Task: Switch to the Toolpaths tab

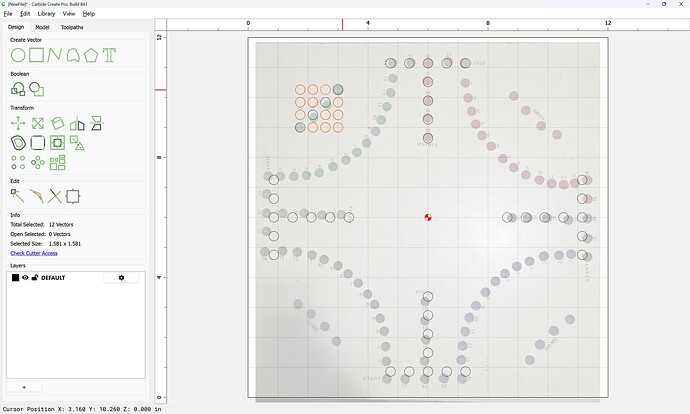Action: (x=72, y=27)
